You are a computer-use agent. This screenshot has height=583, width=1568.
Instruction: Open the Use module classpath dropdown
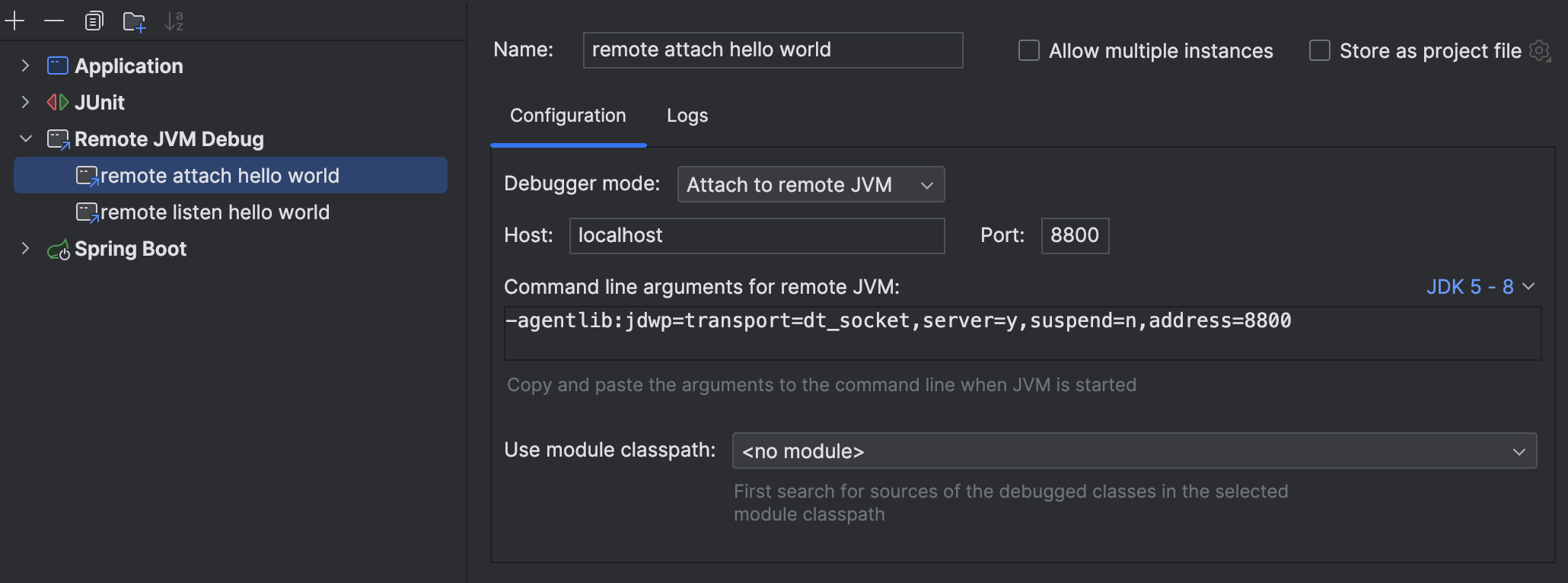coord(1134,451)
